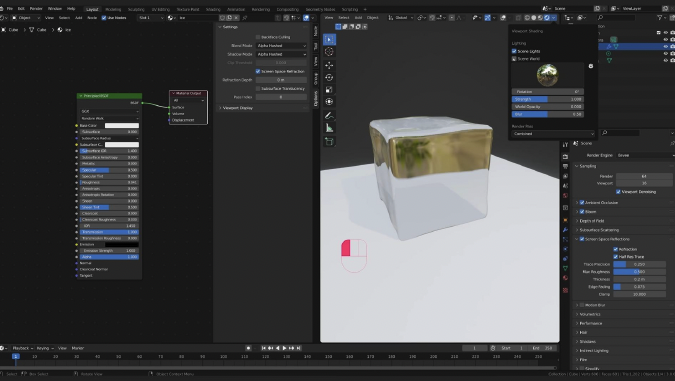Select the Move tool
This screenshot has width=675, height=381.
329,65
